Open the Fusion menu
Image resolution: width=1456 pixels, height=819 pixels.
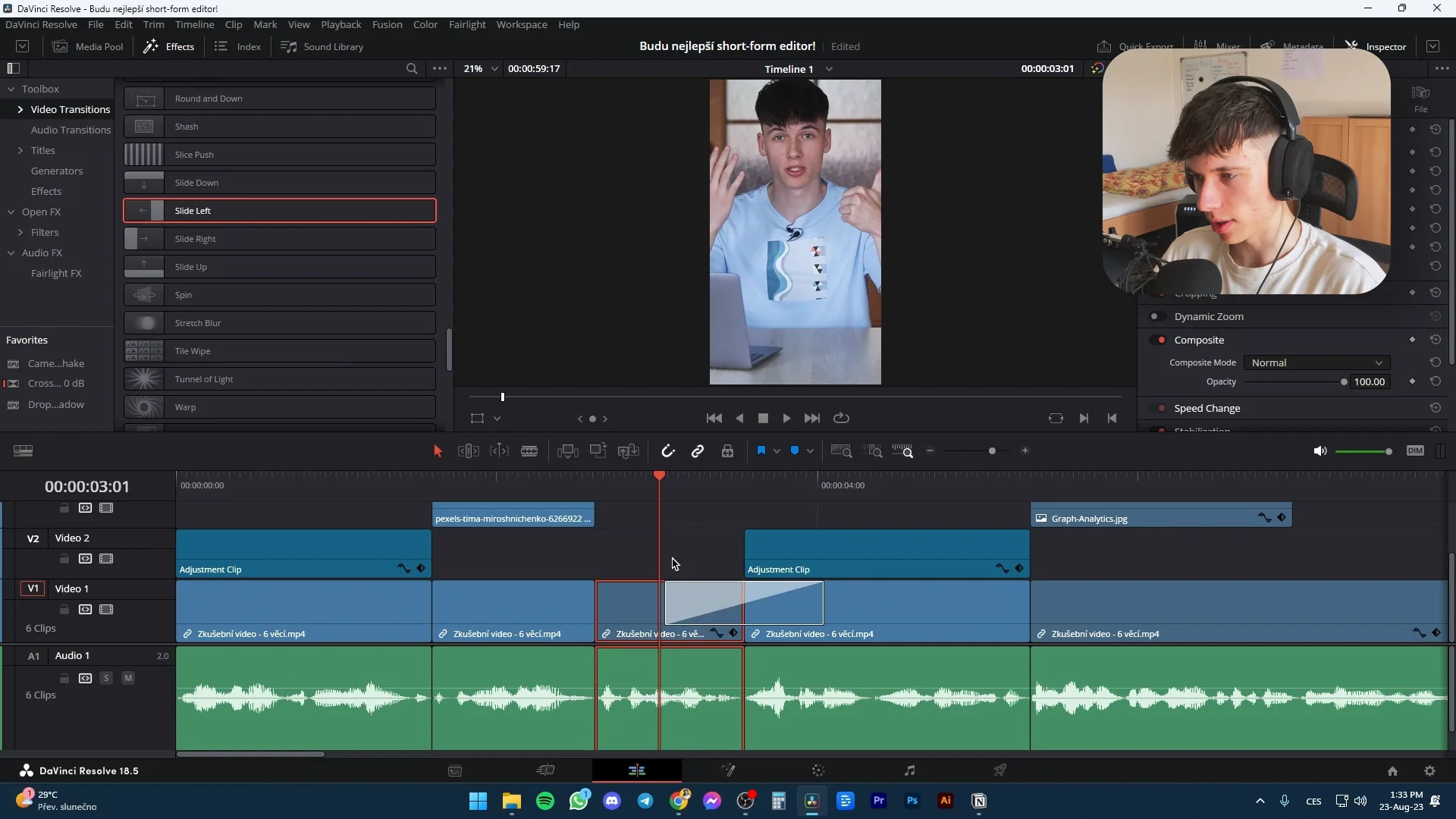click(x=387, y=24)
